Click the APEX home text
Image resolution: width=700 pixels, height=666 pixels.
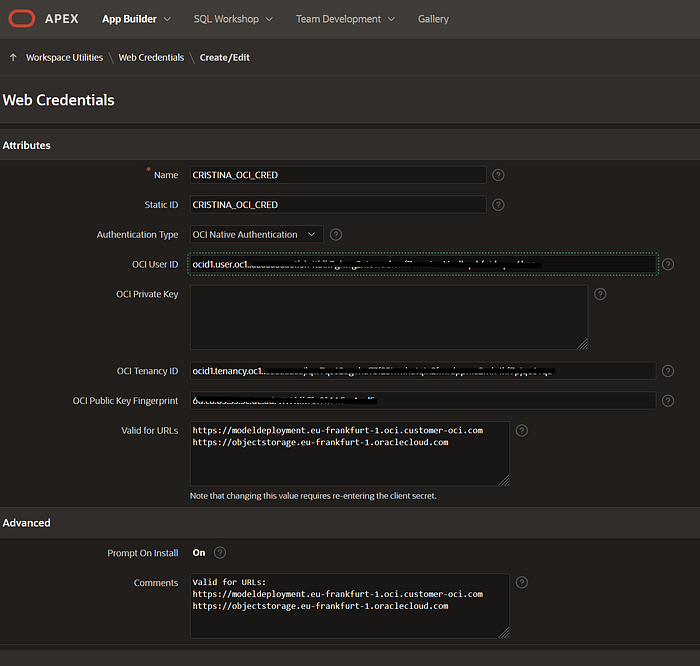[62, 19]
